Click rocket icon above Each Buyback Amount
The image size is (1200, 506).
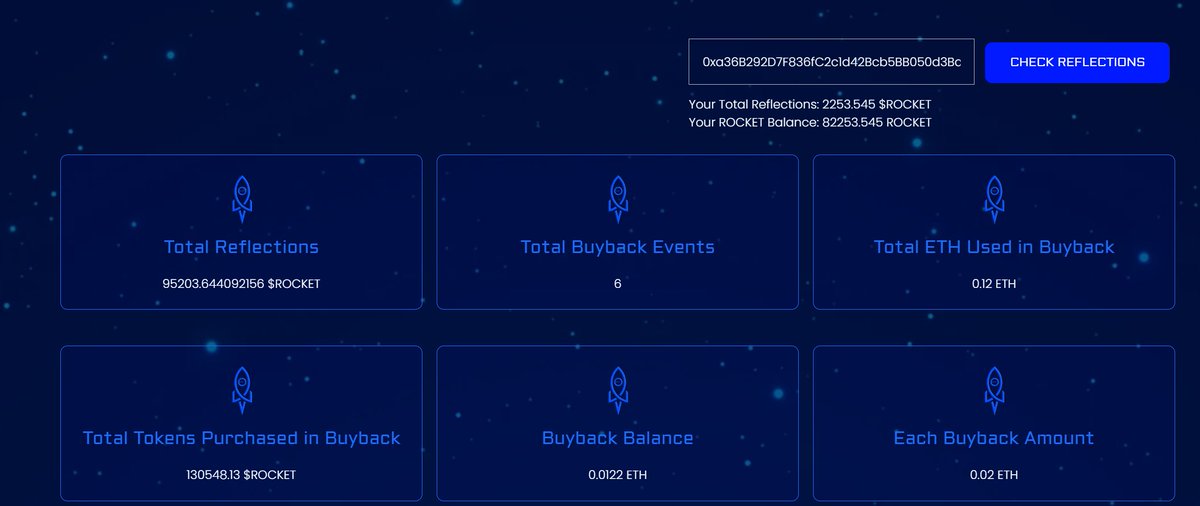[x=994, y=390]
